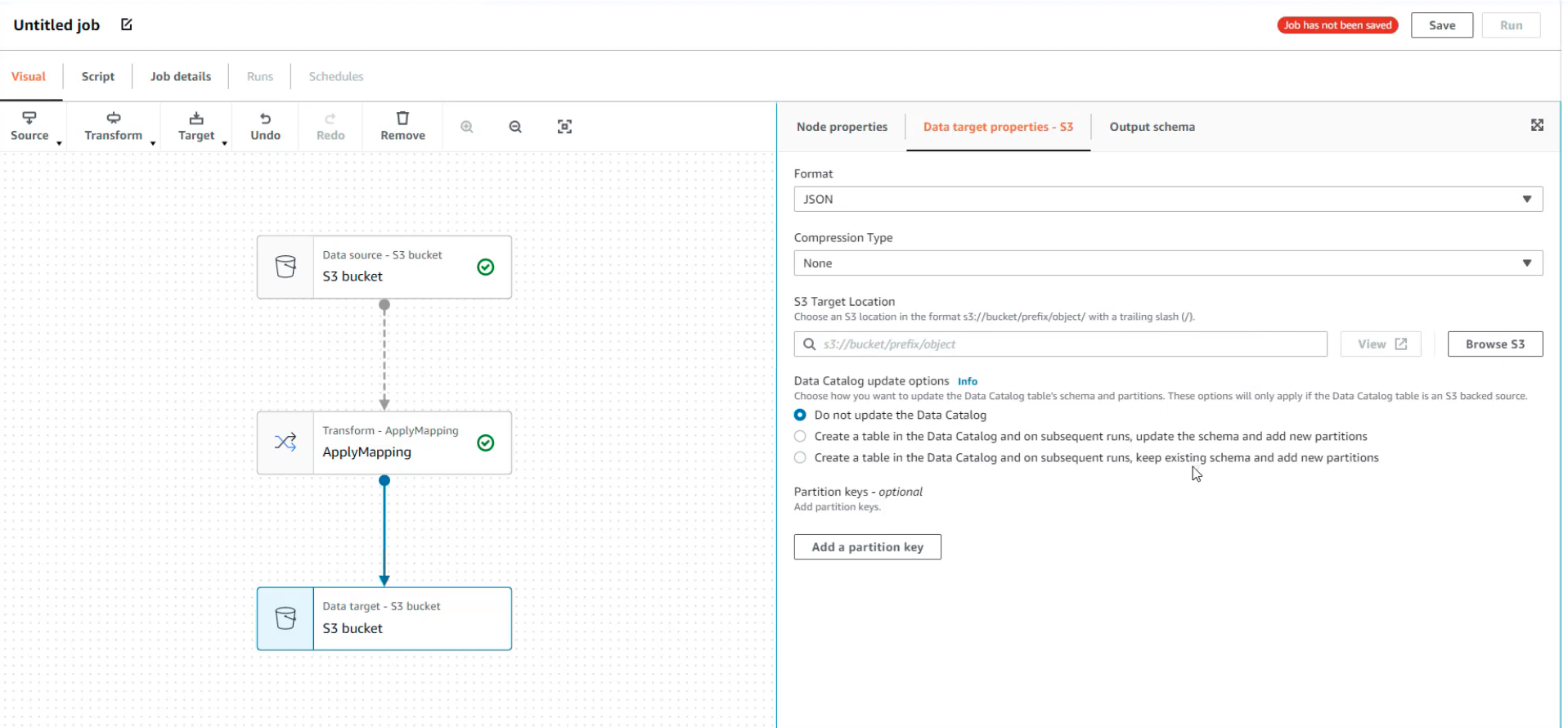Click the Data source node's green checkmark
This screenshot has width=1568, height=728.
(x=486, y=267)
